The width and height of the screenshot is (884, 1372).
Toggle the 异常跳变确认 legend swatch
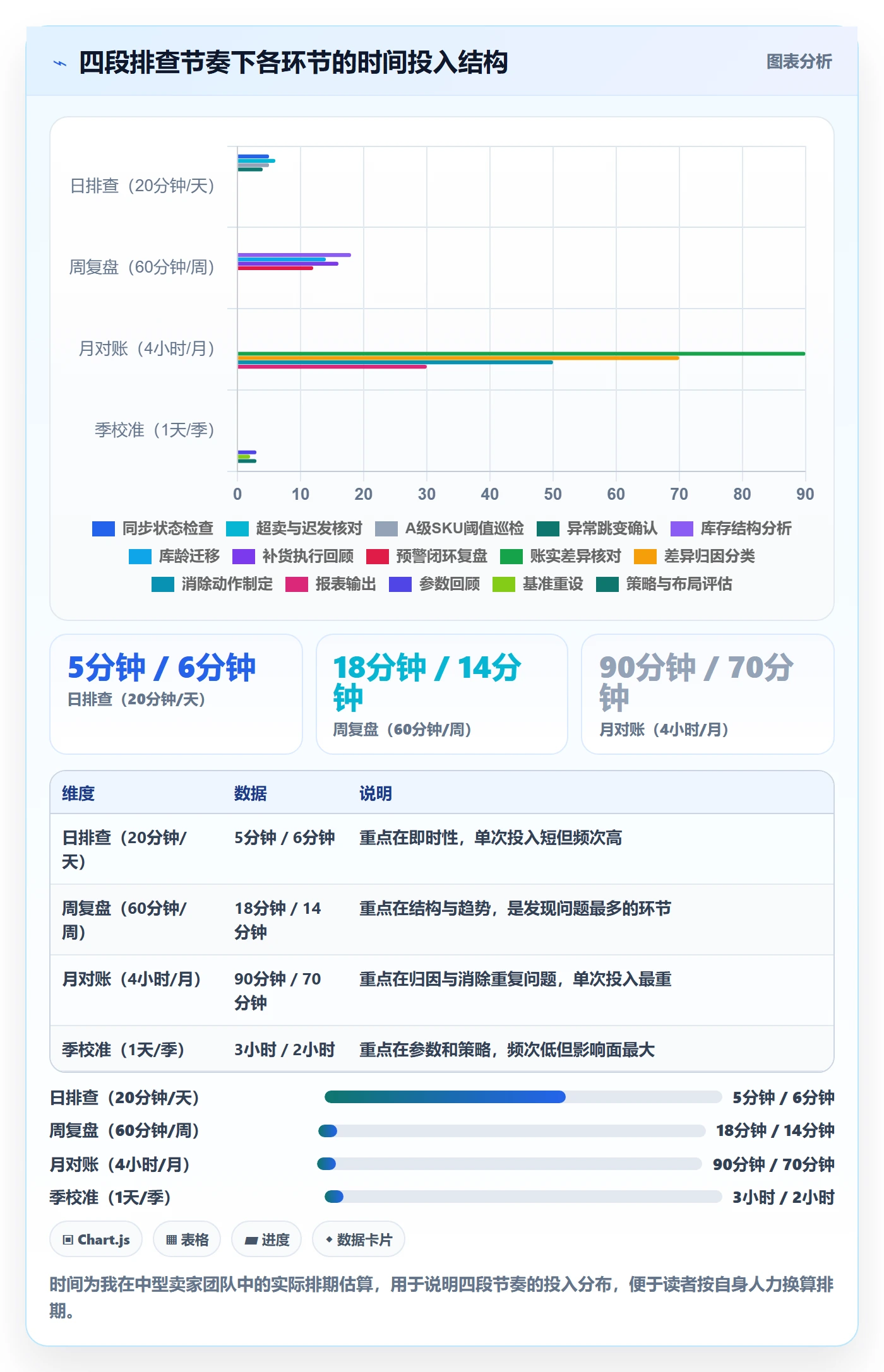click(548, 528)
